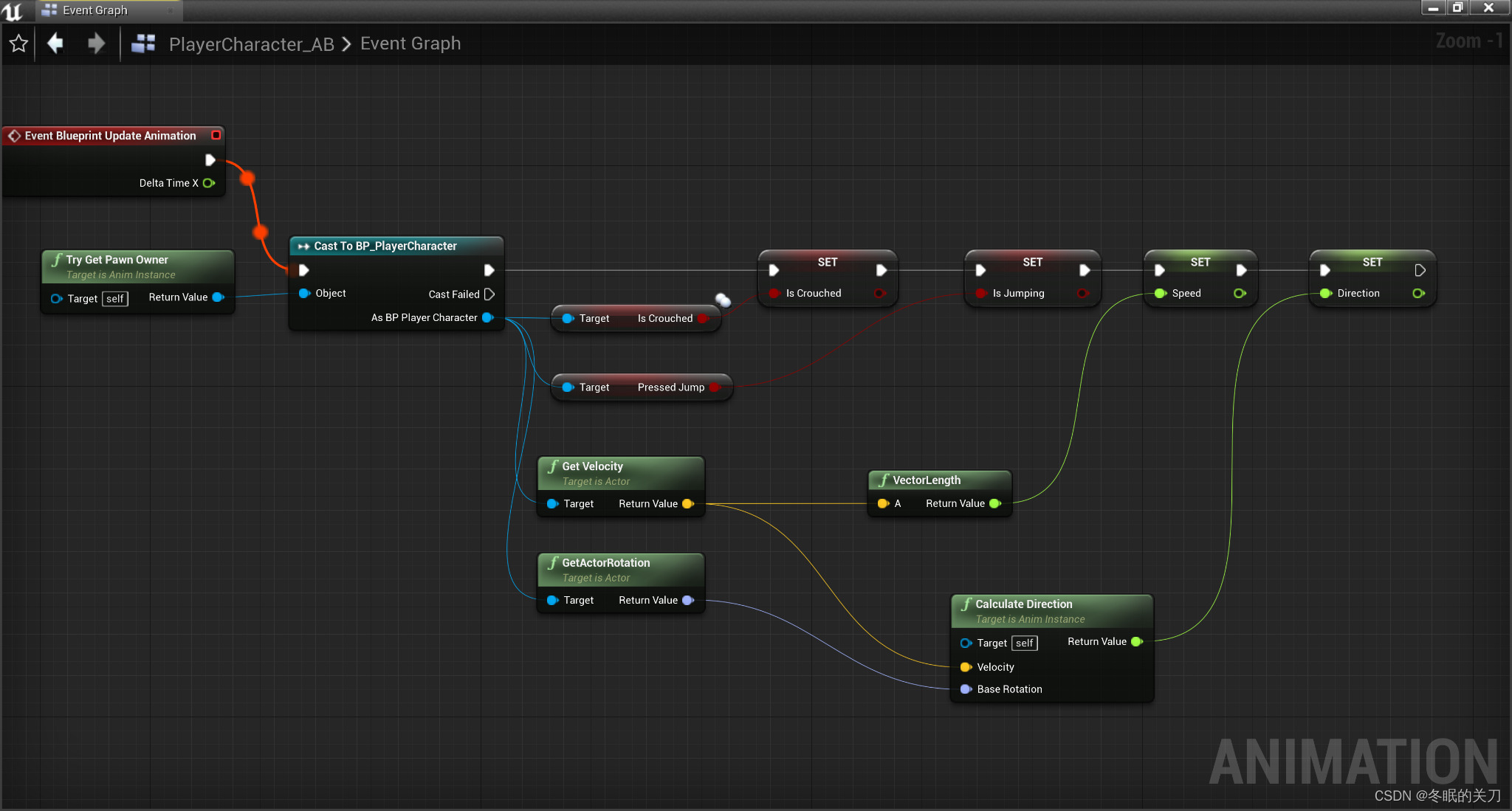Select the GetActorRotation node header
The height and width of the screenshot is (811, 1512).
tap(621, 570)
